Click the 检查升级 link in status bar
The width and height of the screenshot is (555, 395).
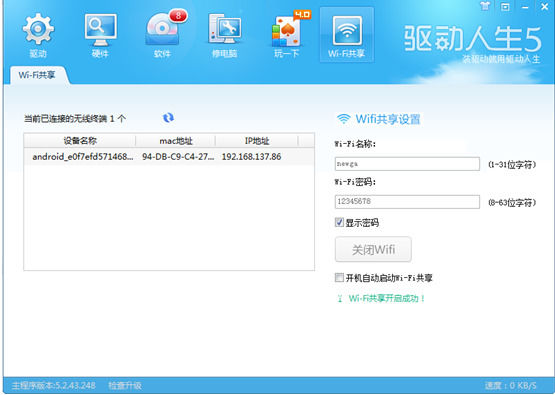click(125, 385)
